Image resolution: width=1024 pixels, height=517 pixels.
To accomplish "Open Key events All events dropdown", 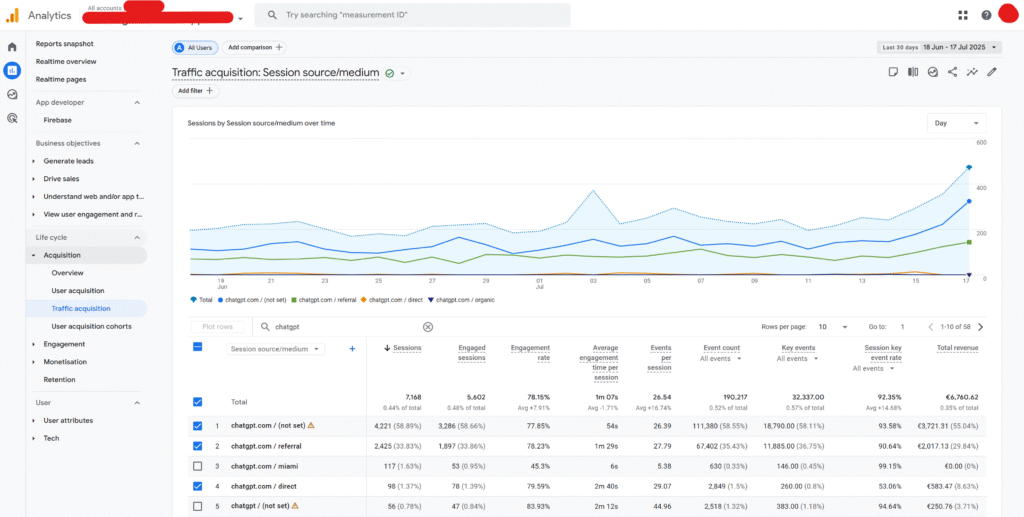I will pos(797,359).
